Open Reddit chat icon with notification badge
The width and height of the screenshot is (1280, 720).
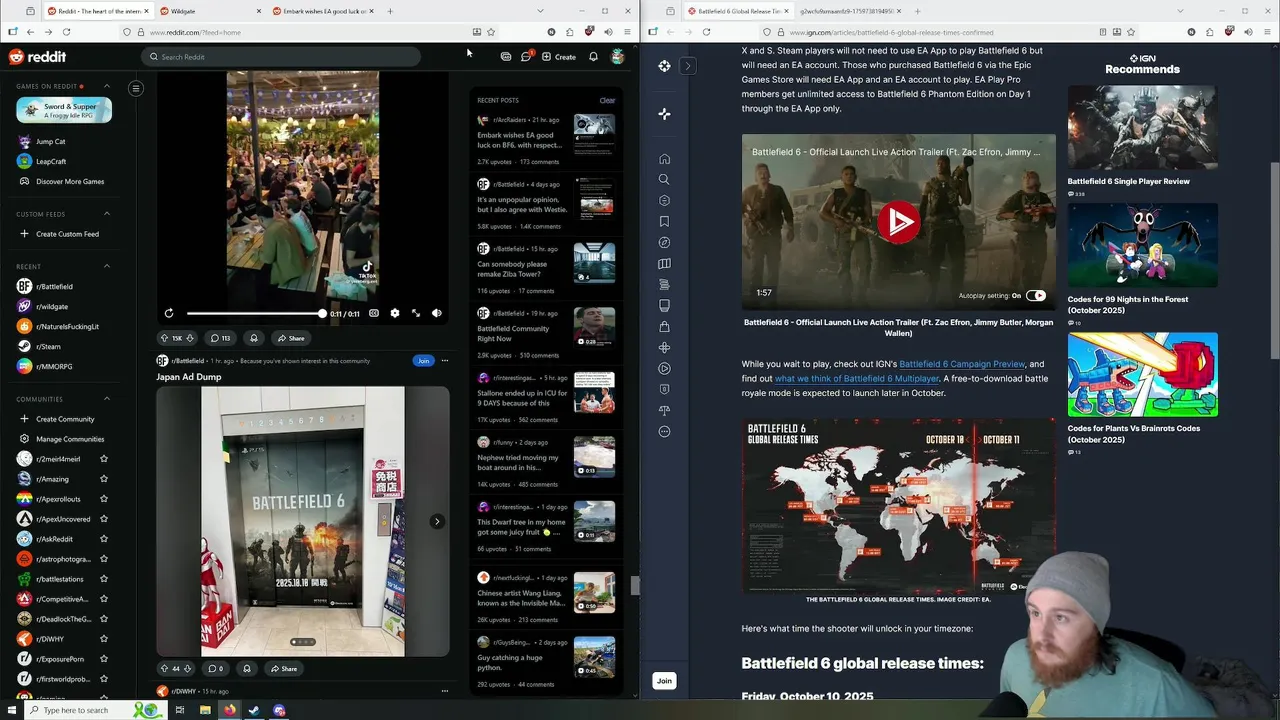click(526, 57)
